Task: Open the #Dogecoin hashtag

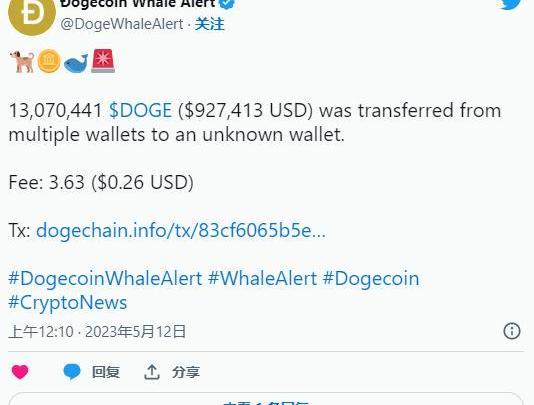Action: point(371,278)
